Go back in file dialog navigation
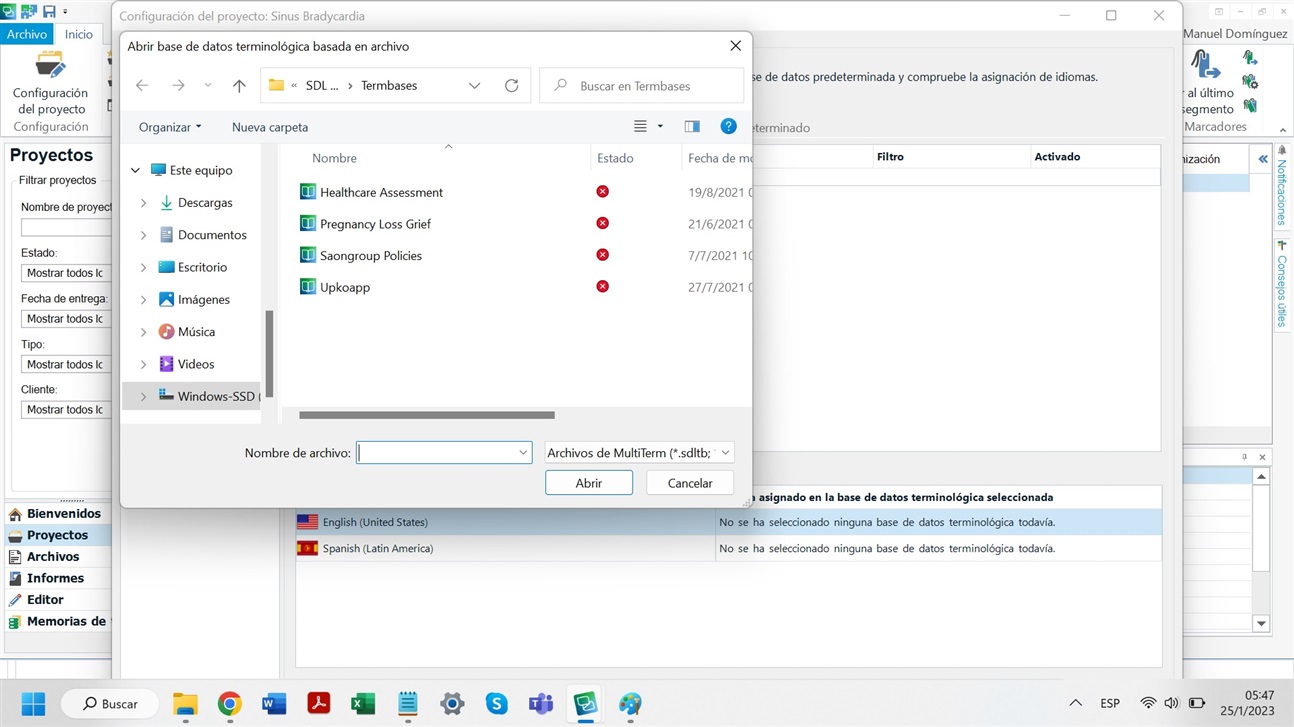This screenshot has height=727, width=1294. tap(142, 86)
